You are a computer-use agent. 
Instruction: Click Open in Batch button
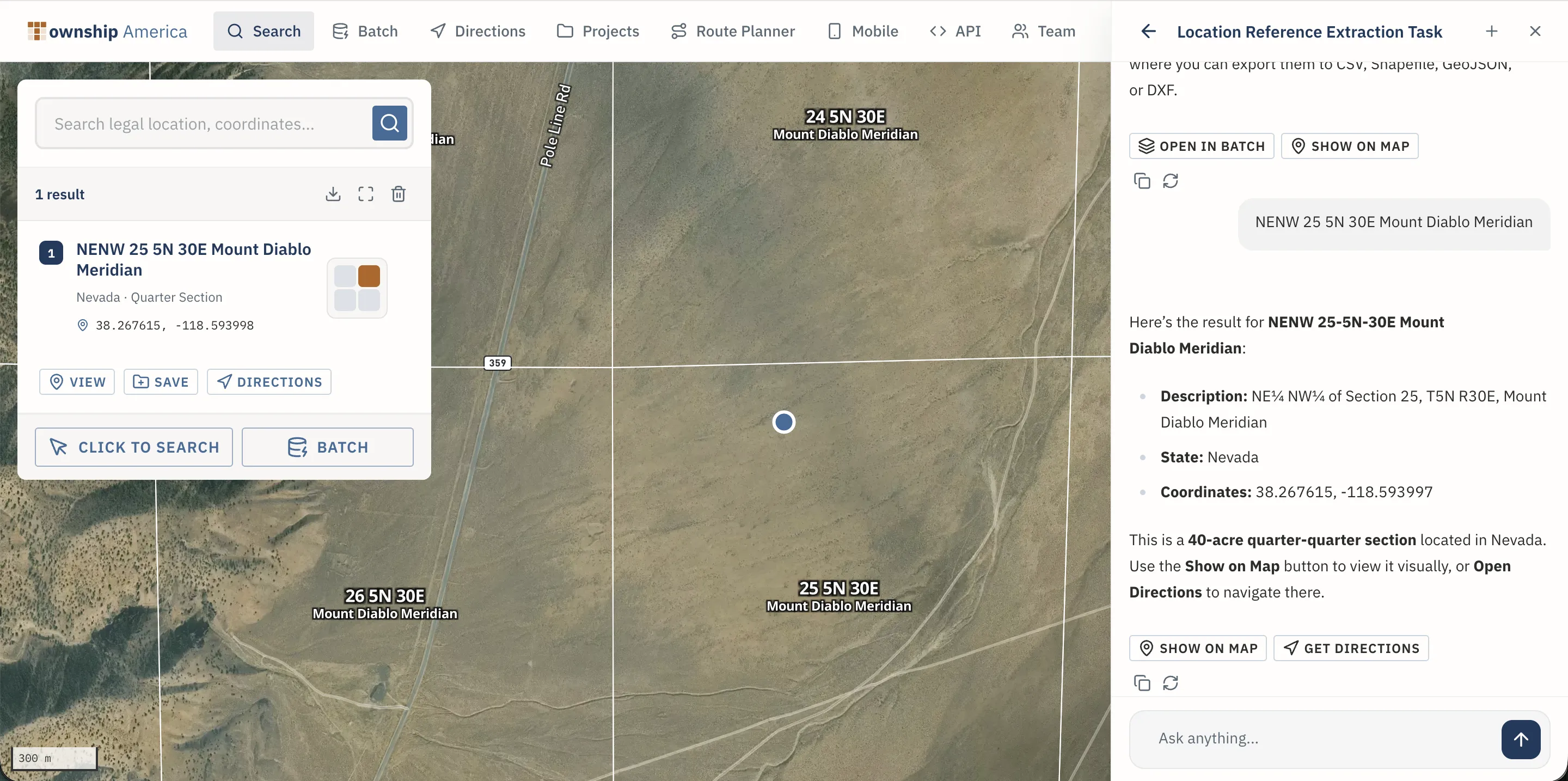(1202, 146)
